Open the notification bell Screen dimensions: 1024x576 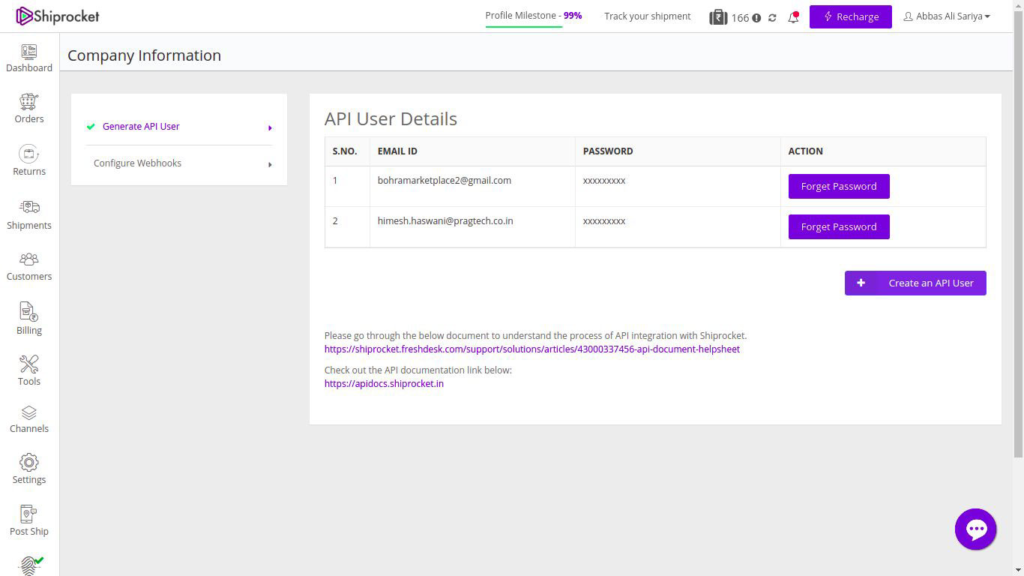click(793, 16)
